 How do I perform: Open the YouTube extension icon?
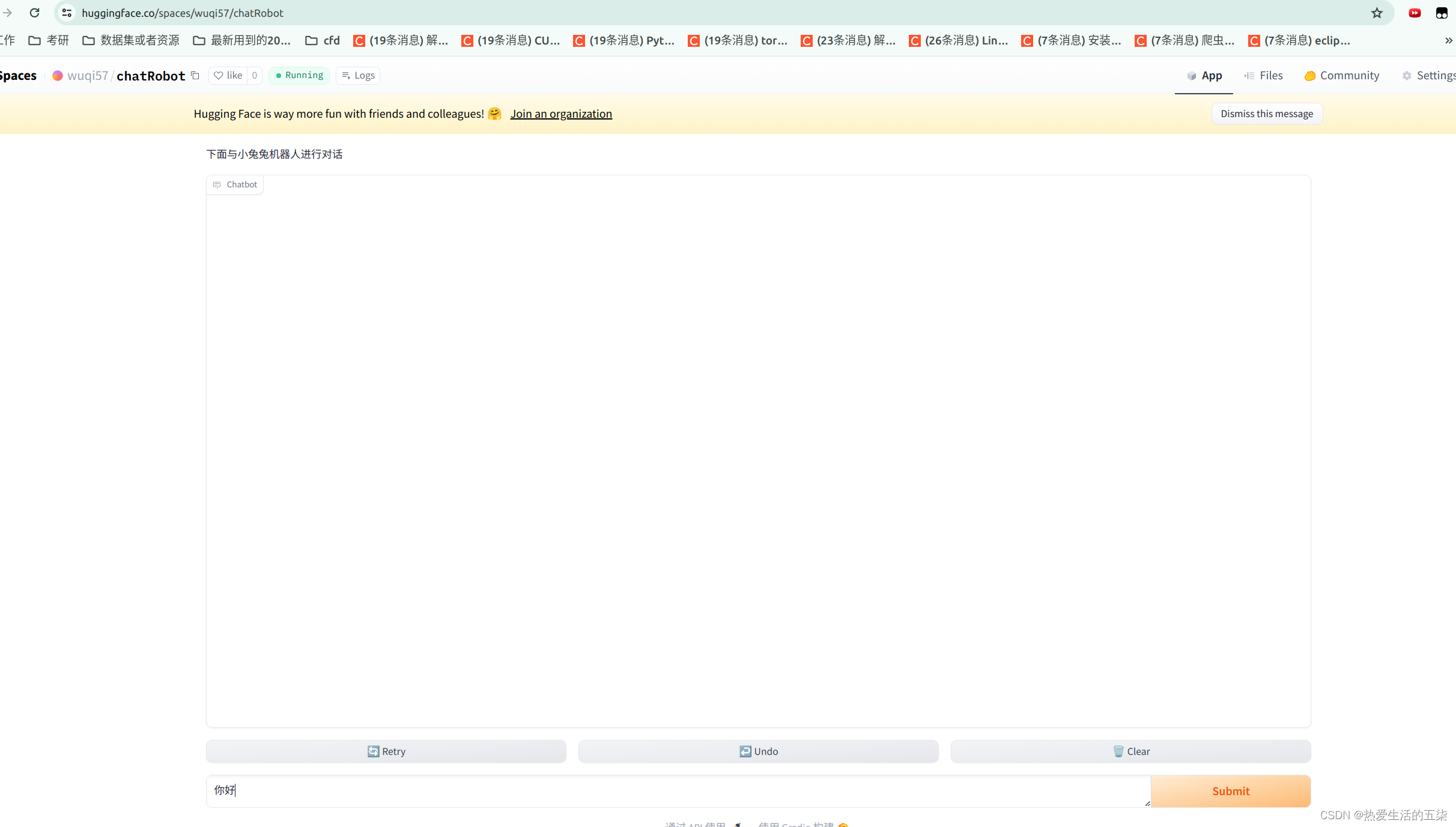click(1415, 13)
